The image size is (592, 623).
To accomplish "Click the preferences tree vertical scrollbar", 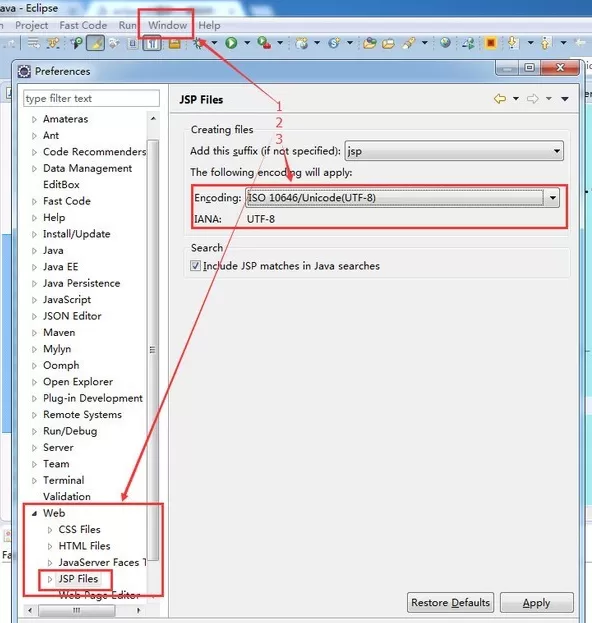I will [x=153, y=349].
